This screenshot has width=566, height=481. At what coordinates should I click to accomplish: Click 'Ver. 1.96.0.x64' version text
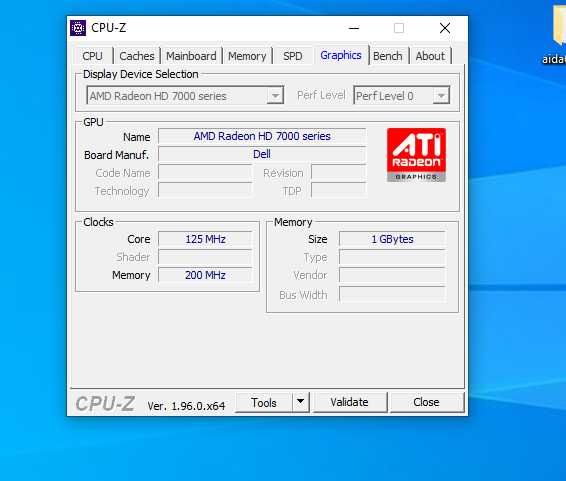coord(186,406)
